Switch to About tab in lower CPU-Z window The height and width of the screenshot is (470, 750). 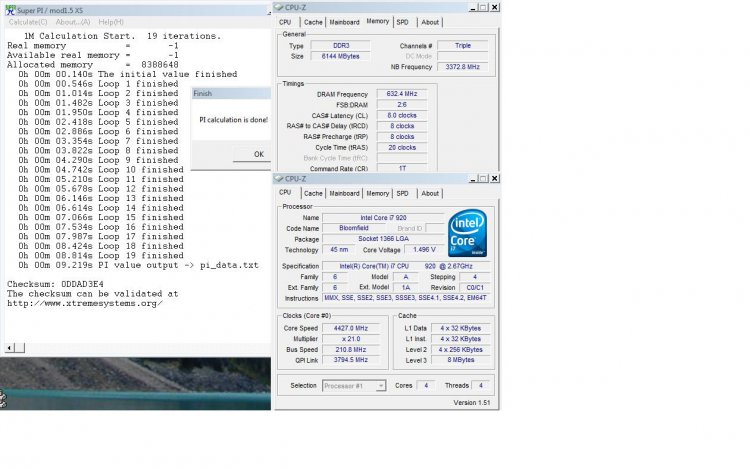point(430,193)
